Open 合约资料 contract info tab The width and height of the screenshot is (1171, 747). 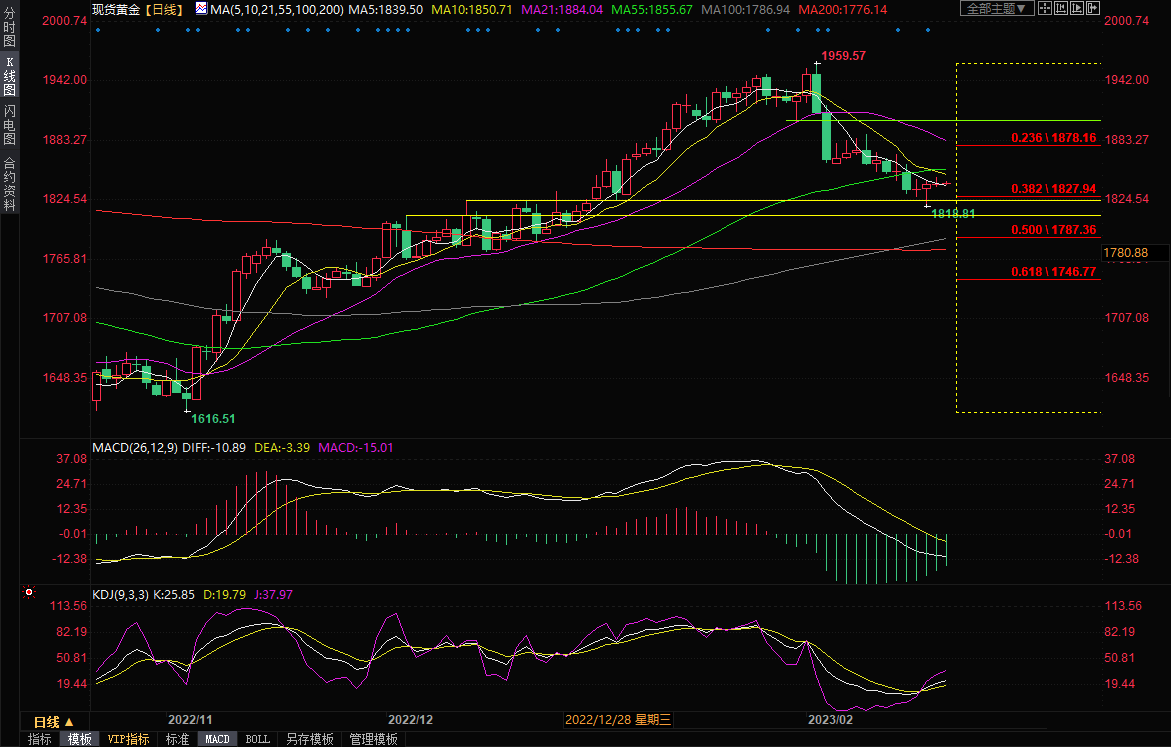[x=10, y=184]
